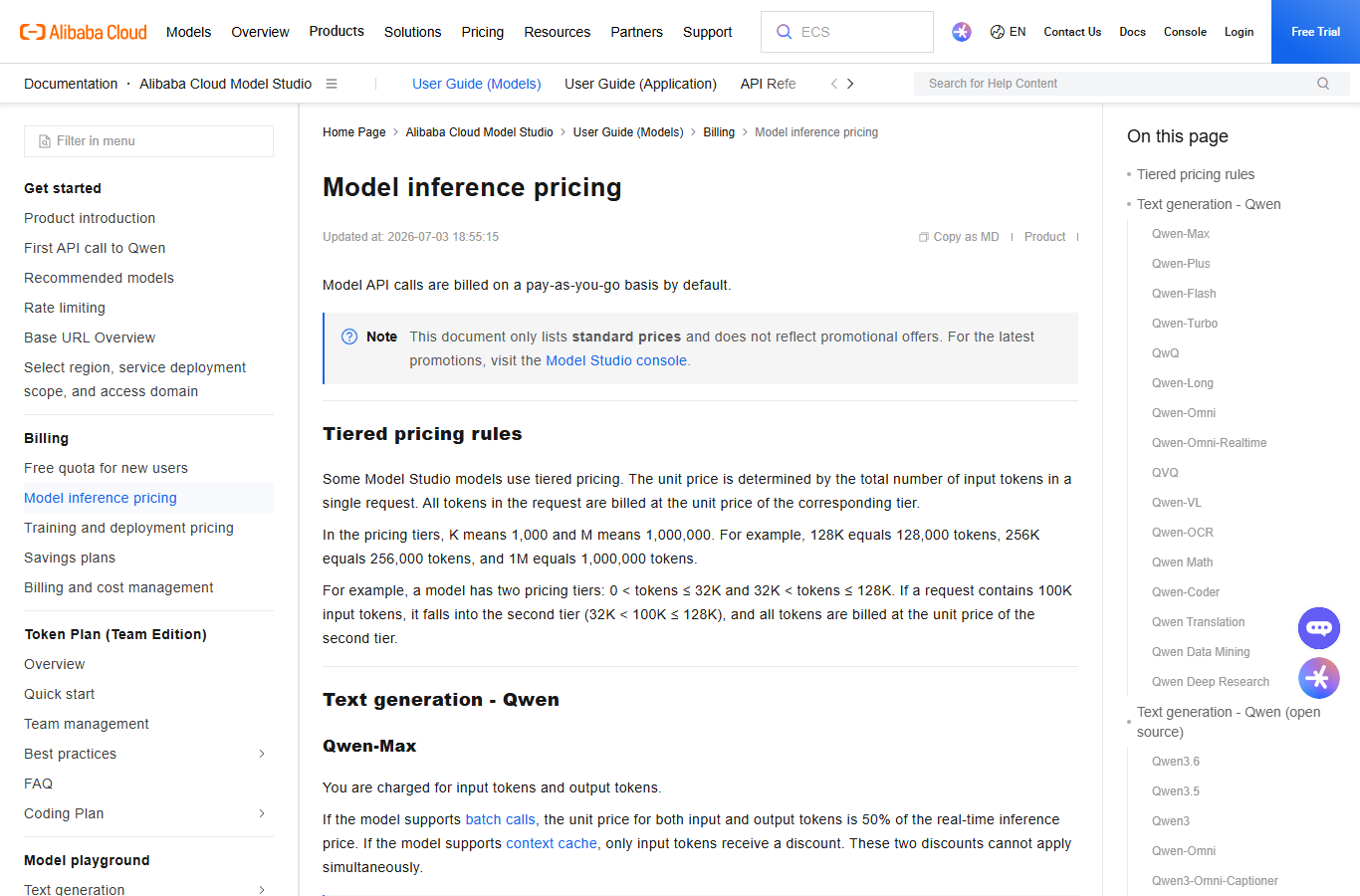Open First API call to Qwen
This screenshot has width=1360, height=896.
(95, 248)
